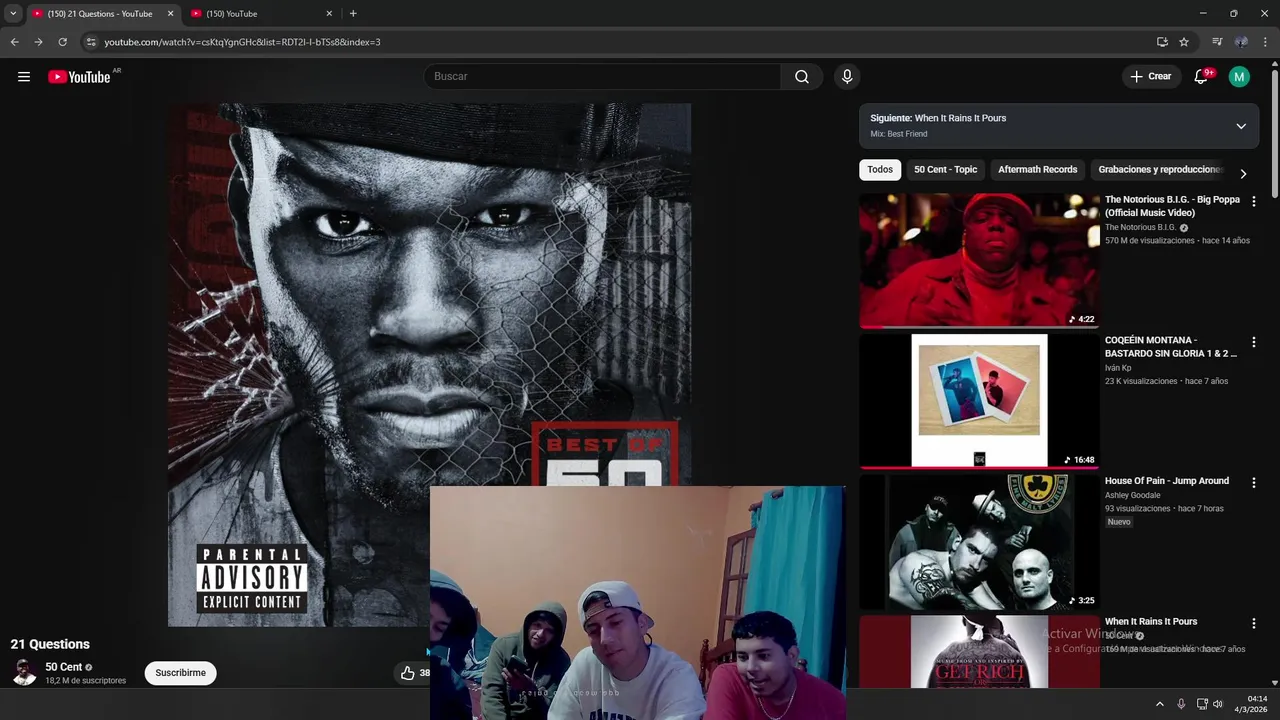
Task: Open Chrome three-dot menu
Action: 1265,42
